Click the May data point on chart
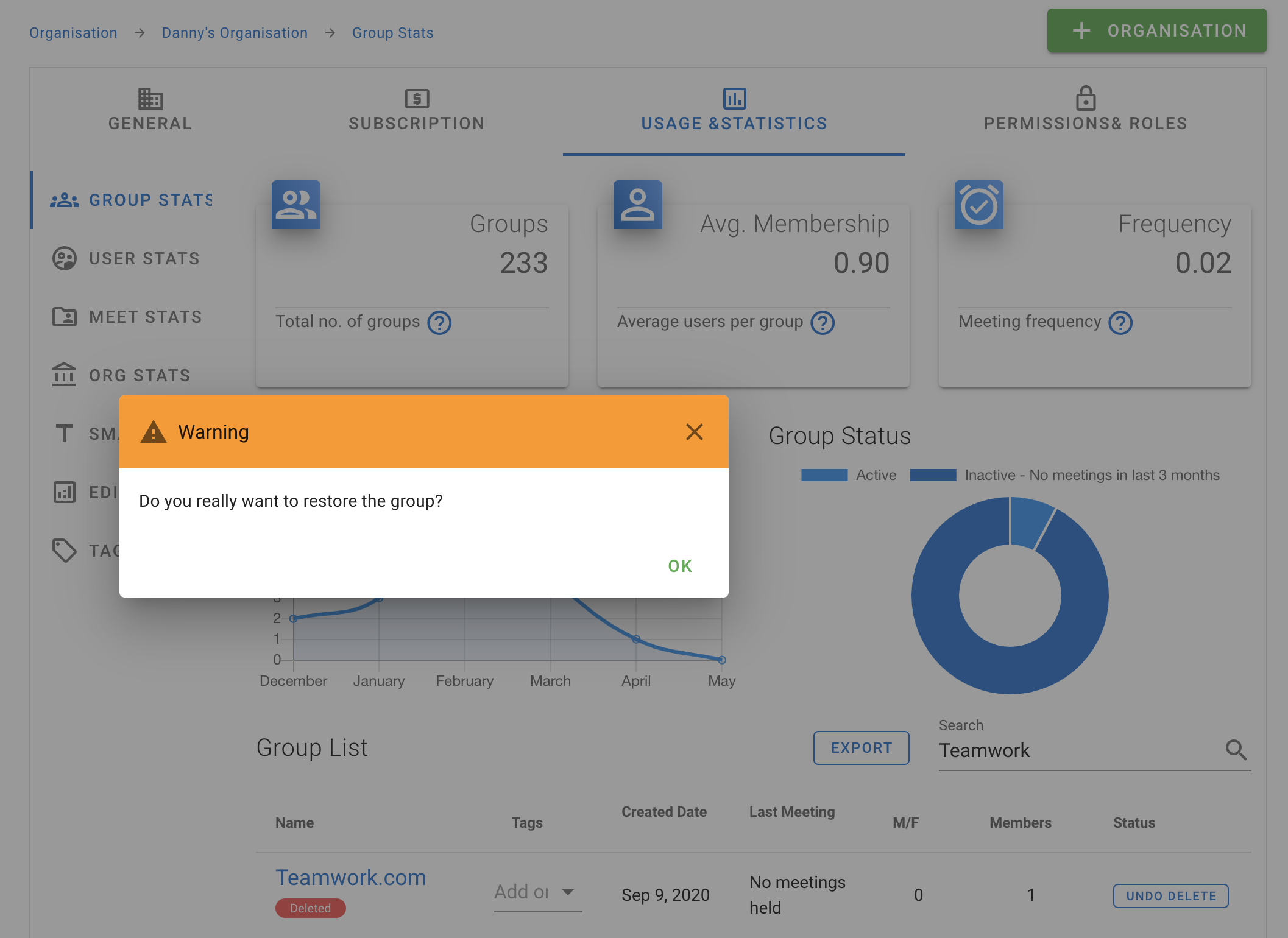 (722, 660)
